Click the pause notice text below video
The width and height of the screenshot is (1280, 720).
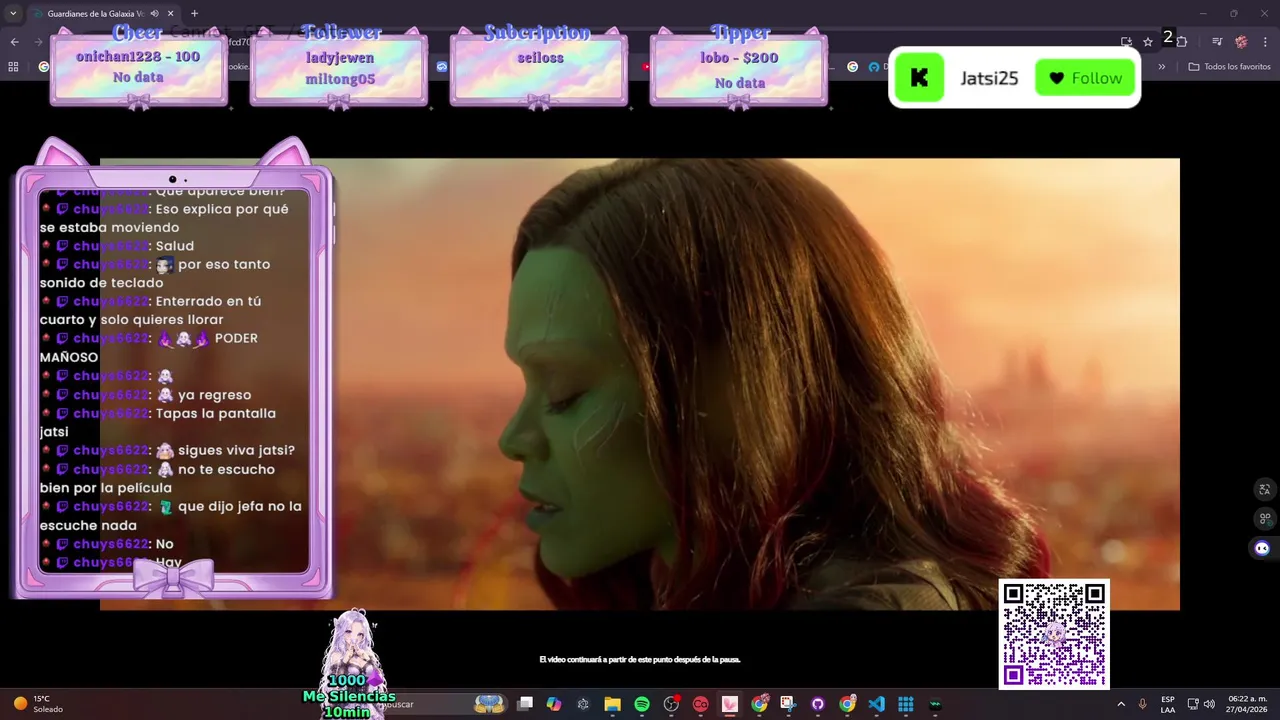640,660
